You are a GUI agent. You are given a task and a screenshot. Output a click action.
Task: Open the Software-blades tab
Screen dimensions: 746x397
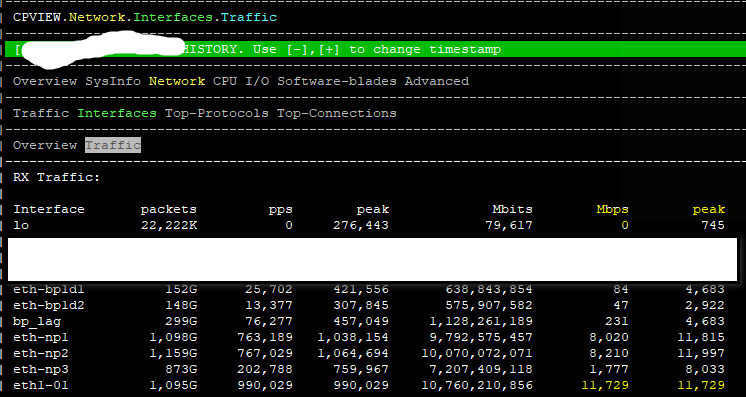pos(337,81)
